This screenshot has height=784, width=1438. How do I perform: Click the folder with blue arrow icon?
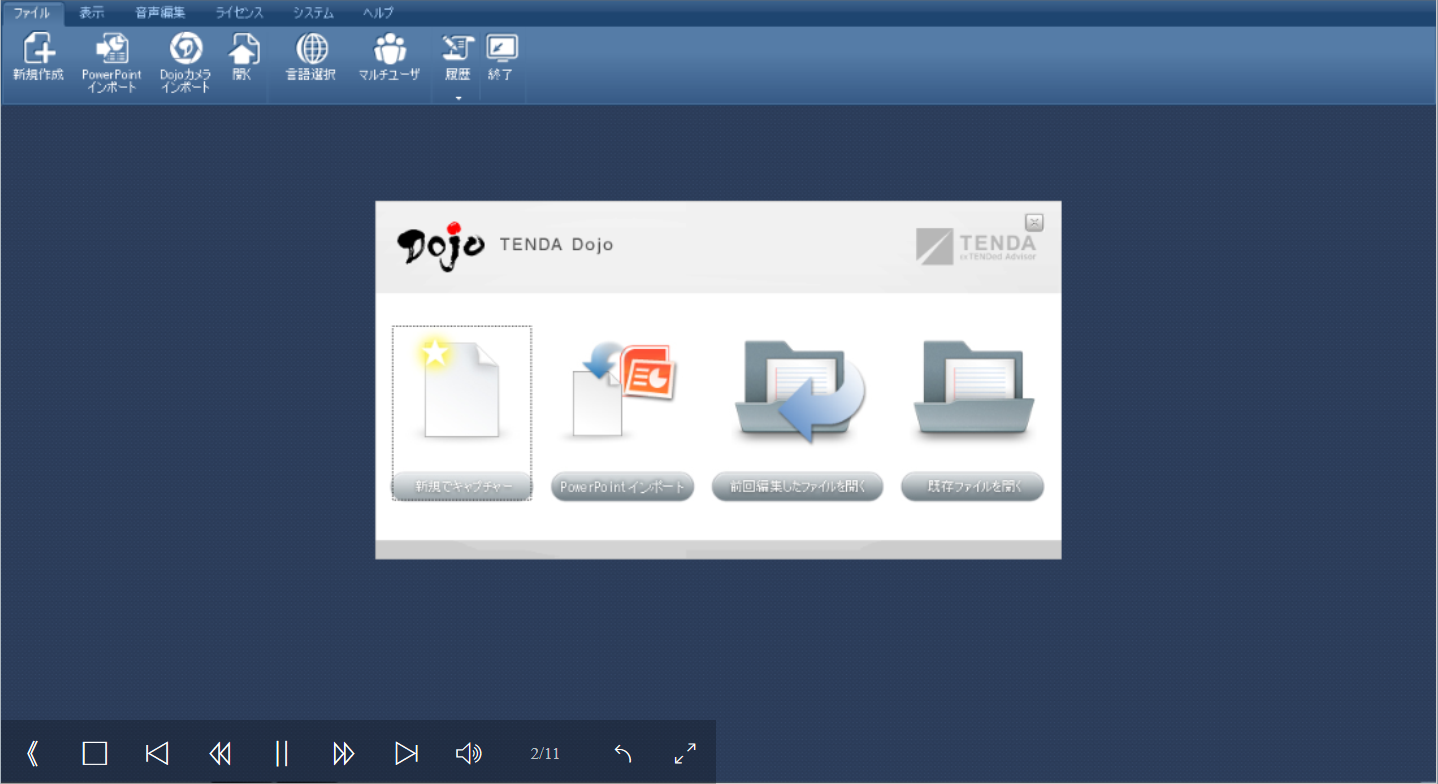pos(800,390)
